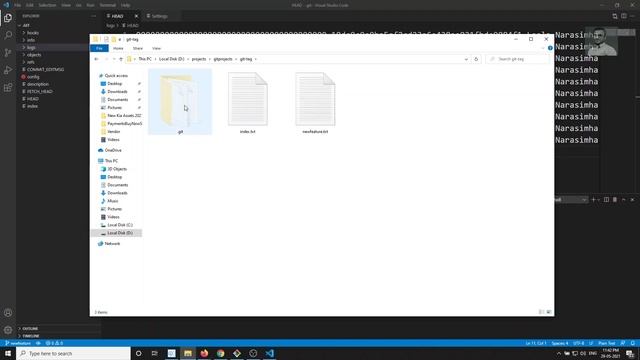Click the up-one-level arrow in File Explorer

click(x=121, y=59)
